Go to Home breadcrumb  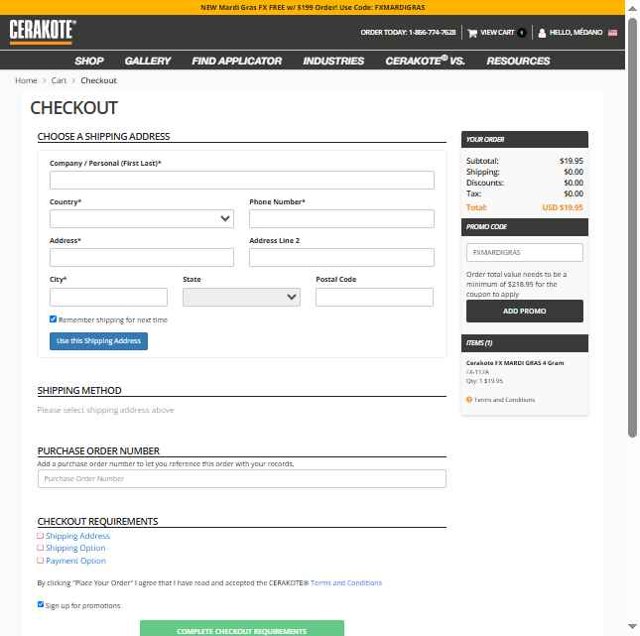[x=26, y=80]
